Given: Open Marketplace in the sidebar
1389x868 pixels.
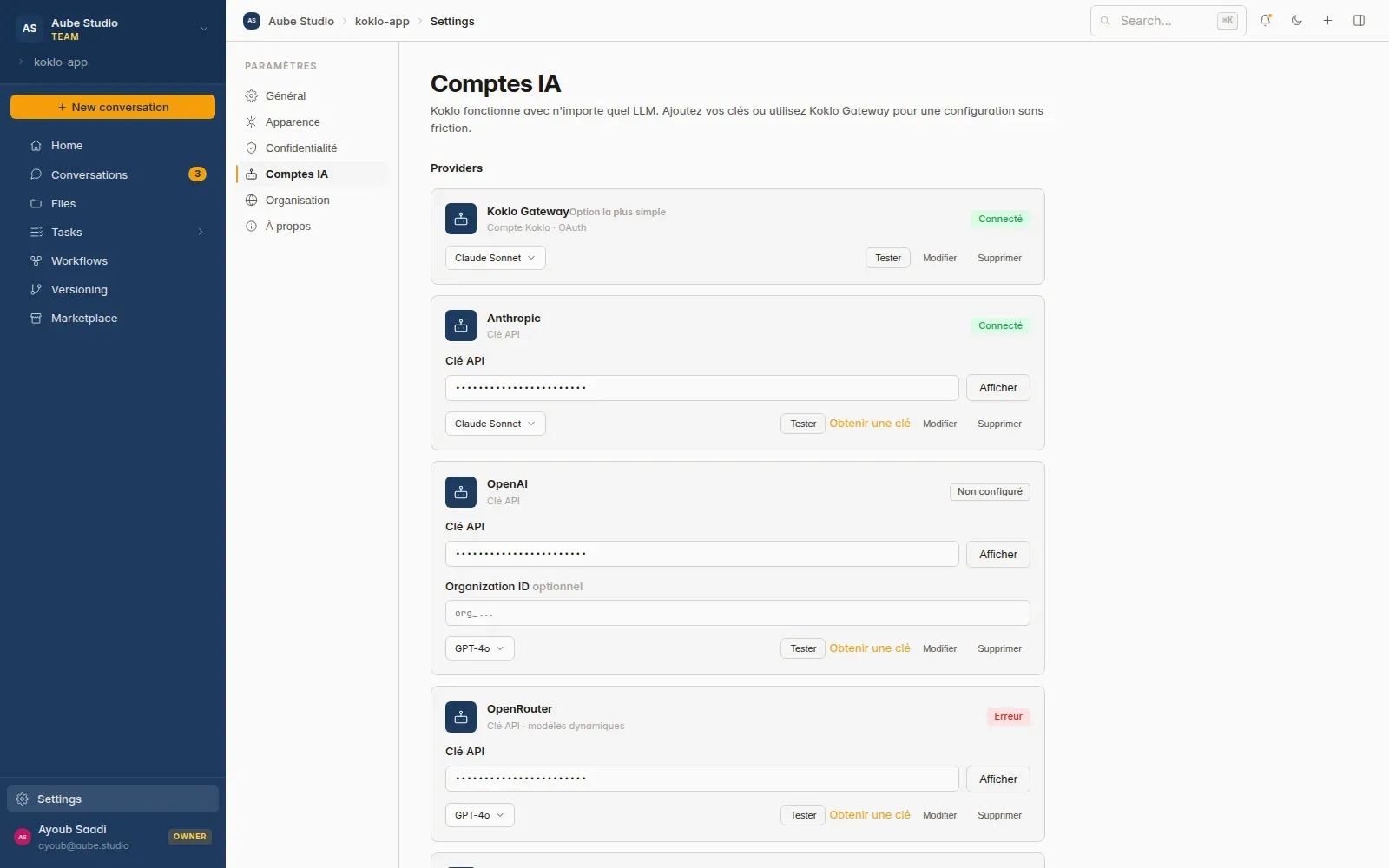Looking at the screenshot, I should tap(113, 318).
